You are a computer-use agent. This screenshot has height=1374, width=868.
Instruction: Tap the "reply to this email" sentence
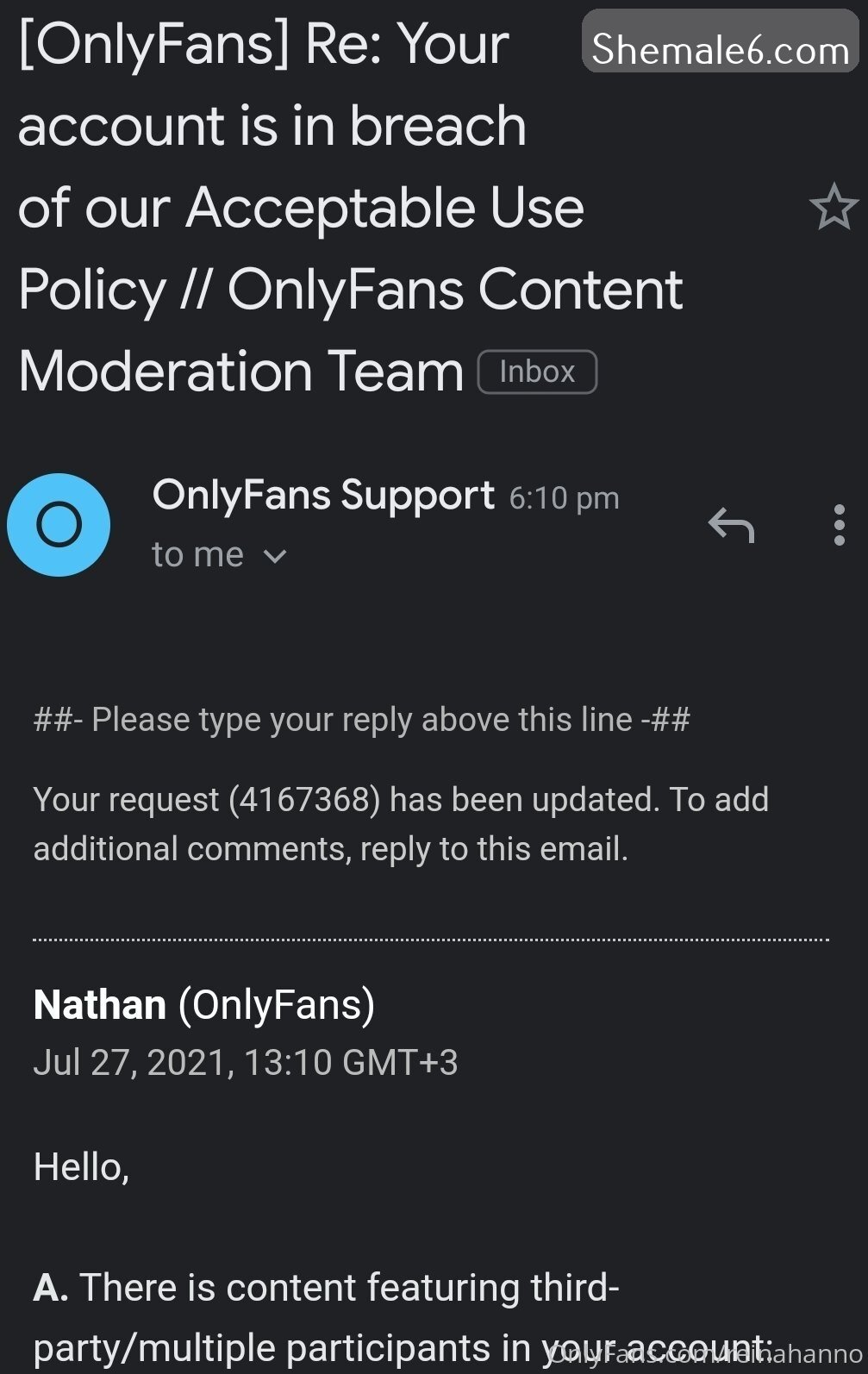pyautogui.click(x=493, y=849)
